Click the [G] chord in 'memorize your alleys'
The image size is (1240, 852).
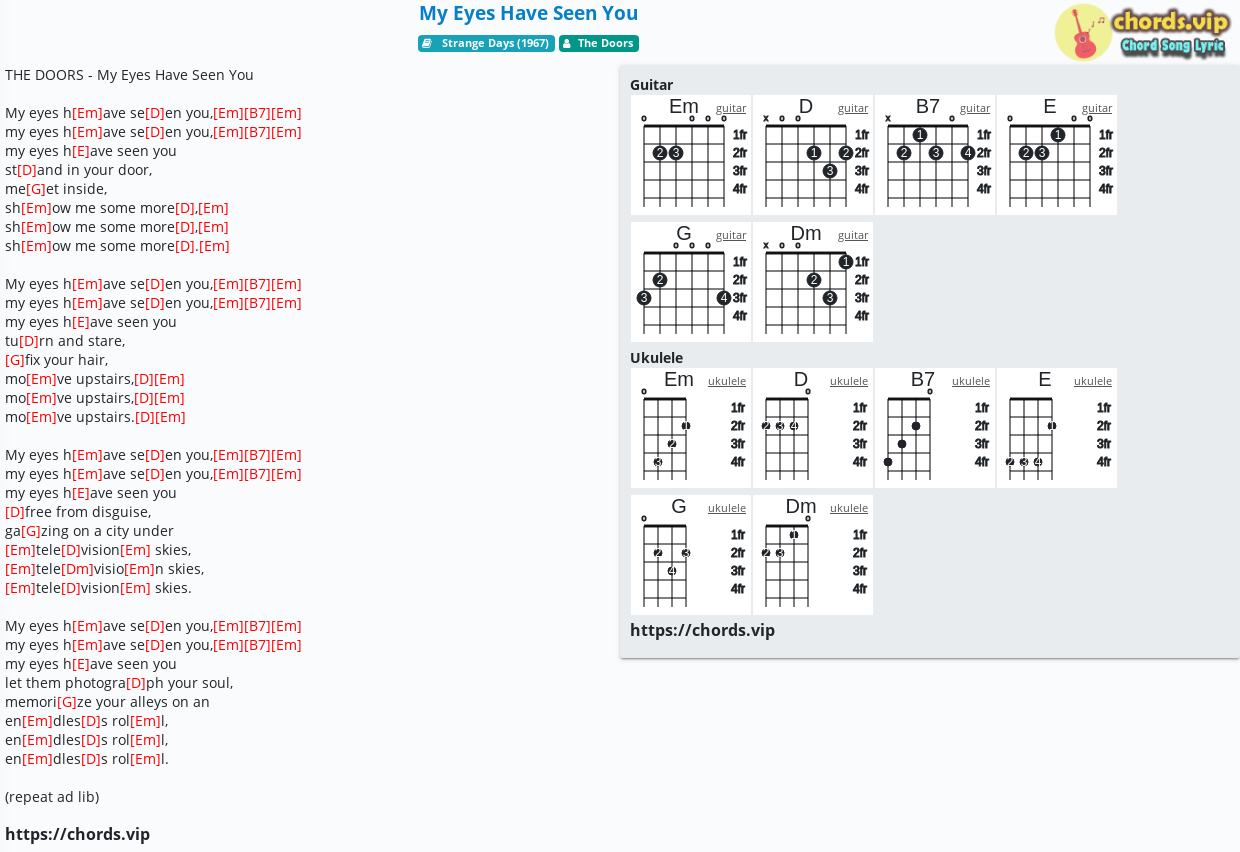pyautogui.click(x=67, y=702)
